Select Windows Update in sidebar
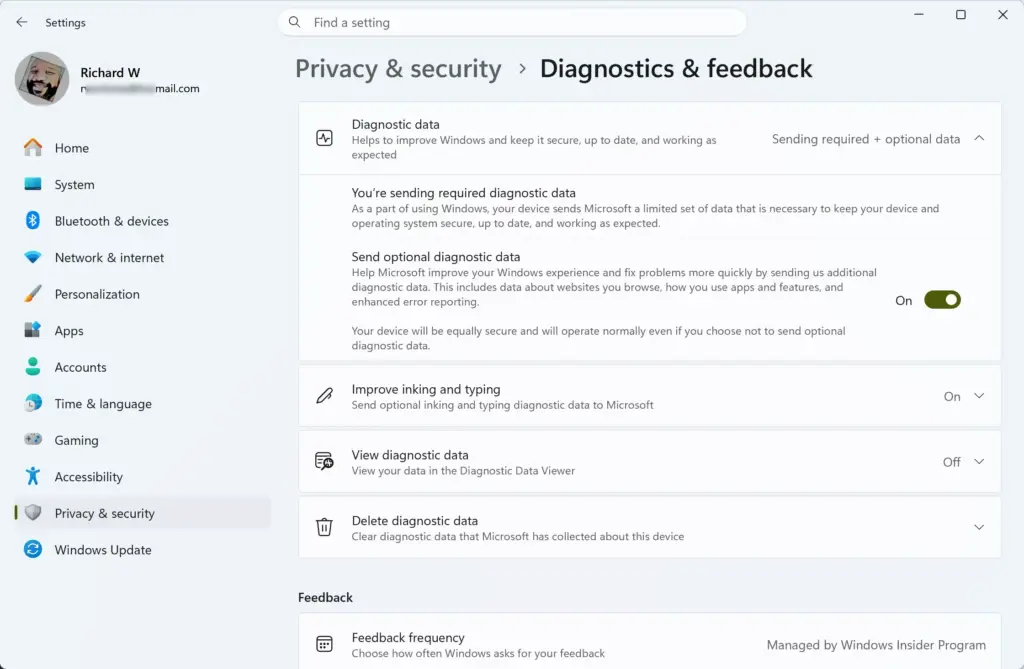The height and width of the screenshot is (669, 1024). pos(142,550)
